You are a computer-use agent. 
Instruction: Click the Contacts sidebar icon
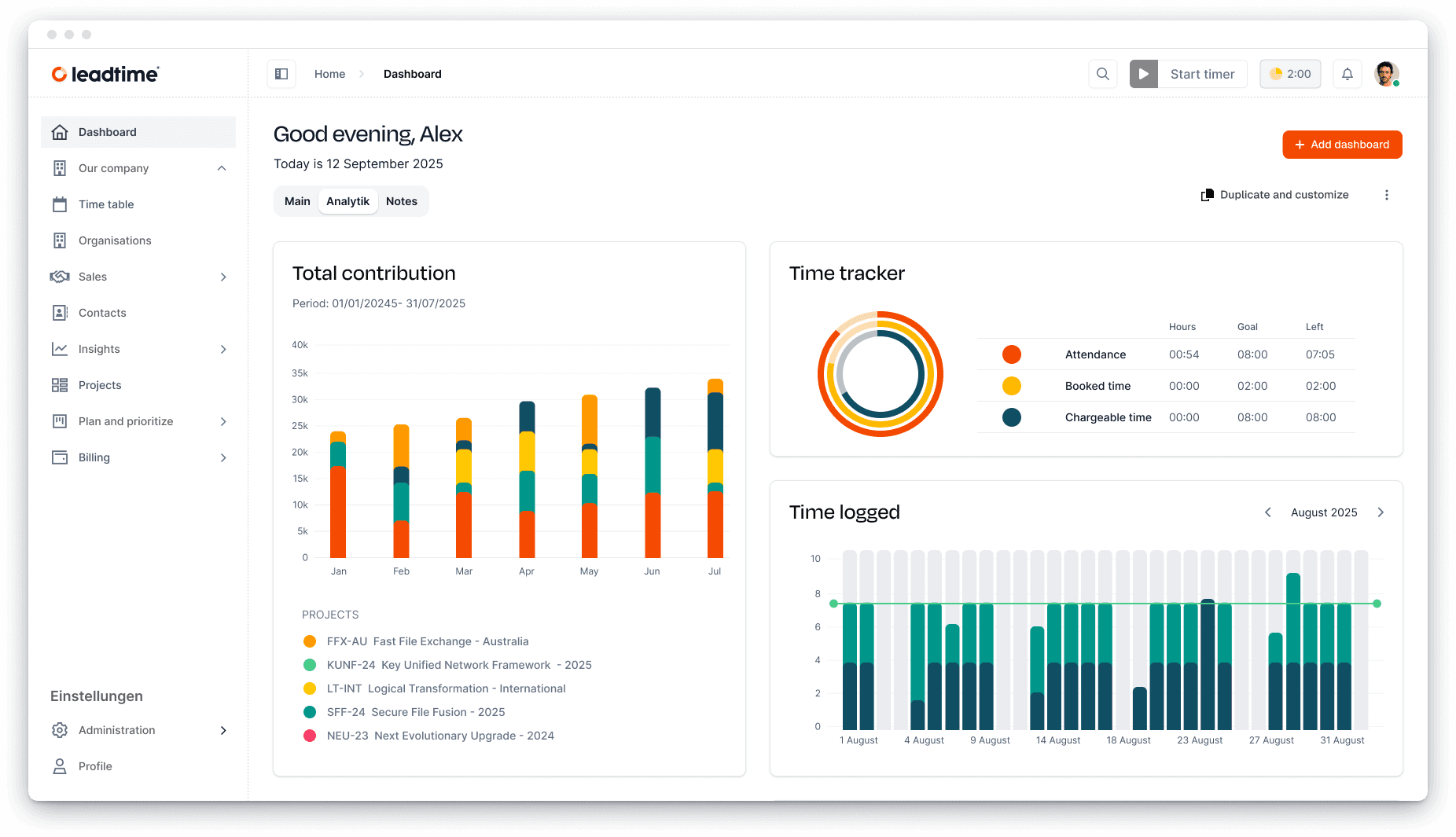point(60,312)
